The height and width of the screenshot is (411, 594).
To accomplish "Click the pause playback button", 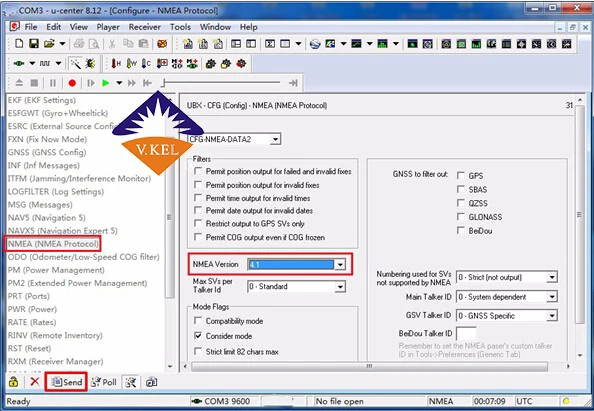I will (53, 83).
